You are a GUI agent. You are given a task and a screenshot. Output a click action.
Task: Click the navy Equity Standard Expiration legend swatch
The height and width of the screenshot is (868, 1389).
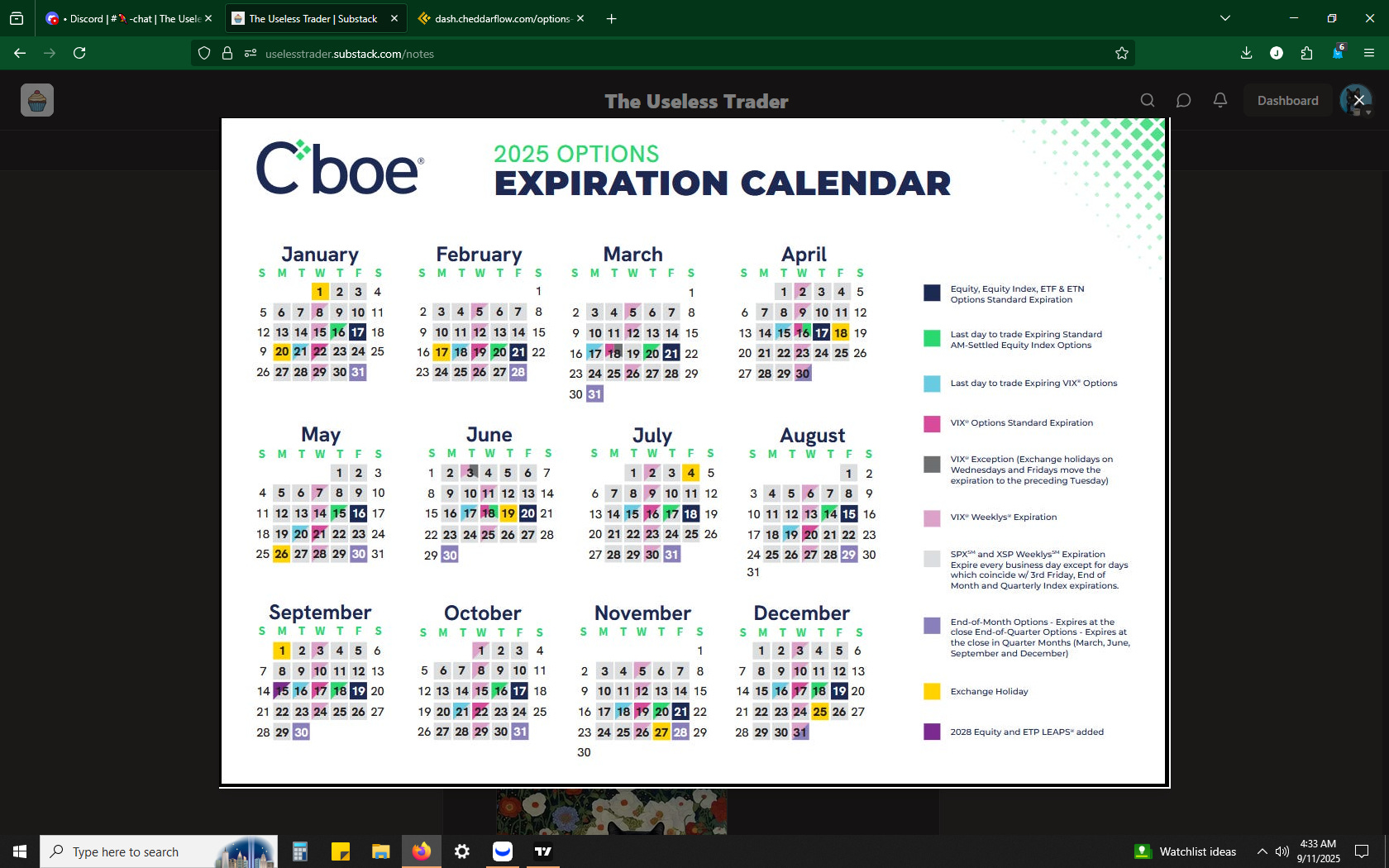point(932,293)
